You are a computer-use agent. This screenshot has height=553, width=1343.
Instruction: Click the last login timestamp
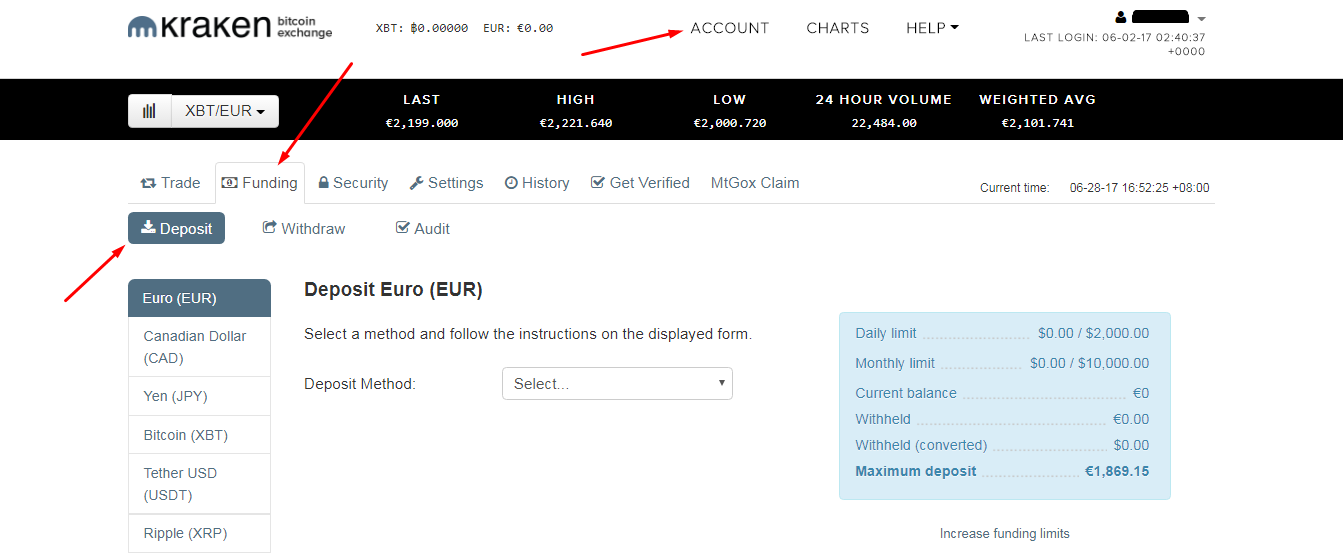[1114, 44]
